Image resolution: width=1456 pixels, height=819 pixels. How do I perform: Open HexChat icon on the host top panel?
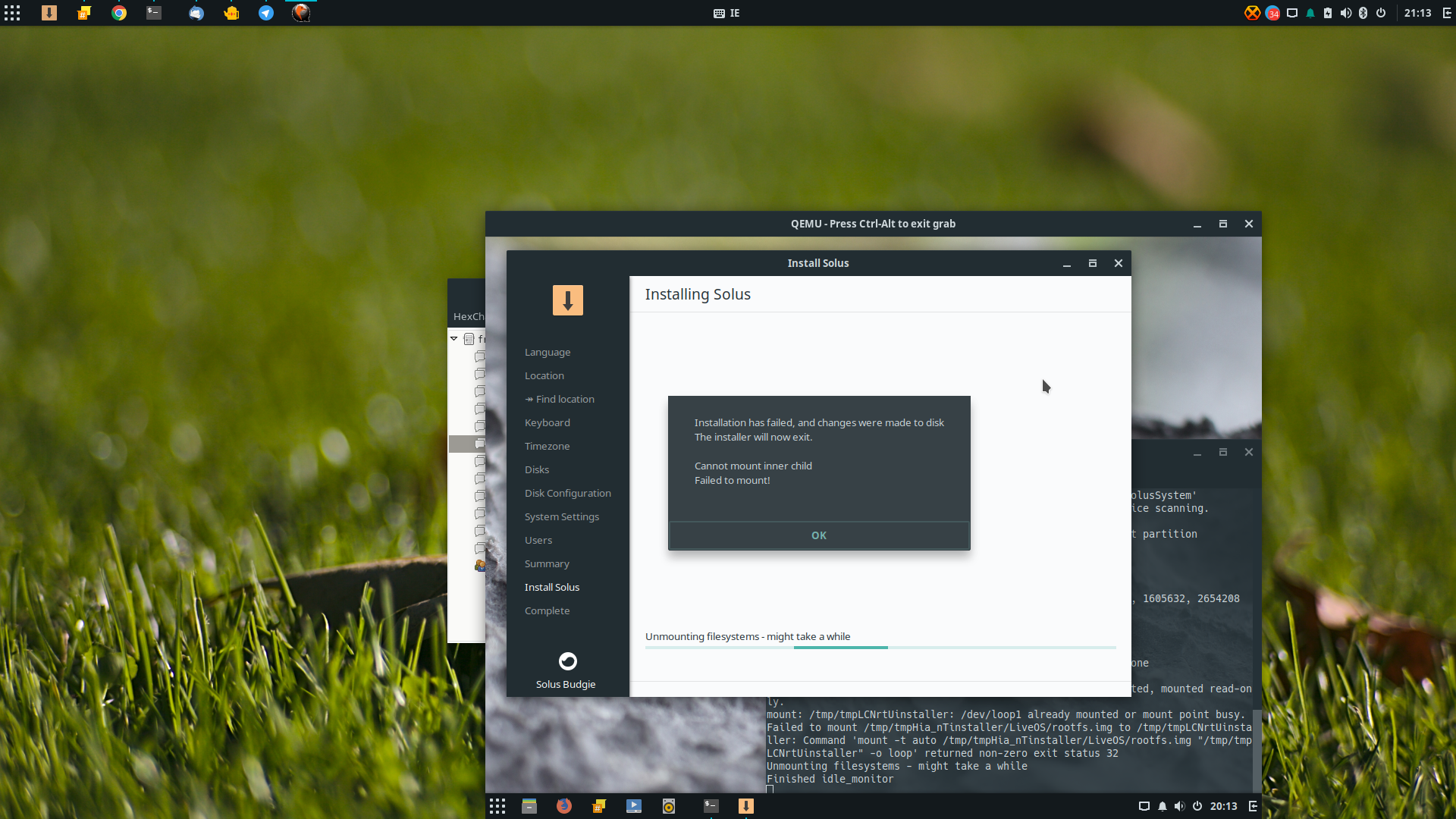point(84,13)
